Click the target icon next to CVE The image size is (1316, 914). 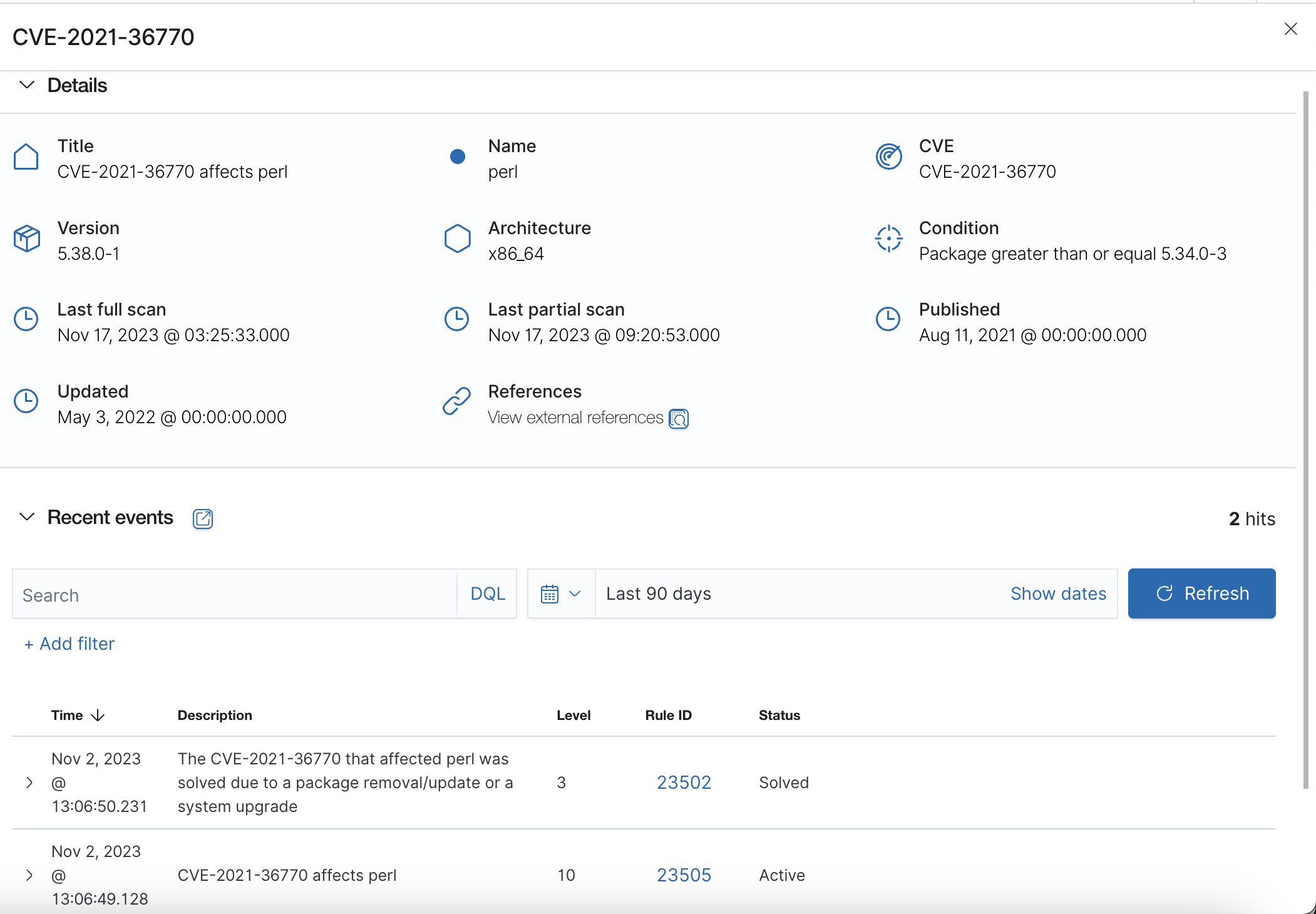point(888,156)
